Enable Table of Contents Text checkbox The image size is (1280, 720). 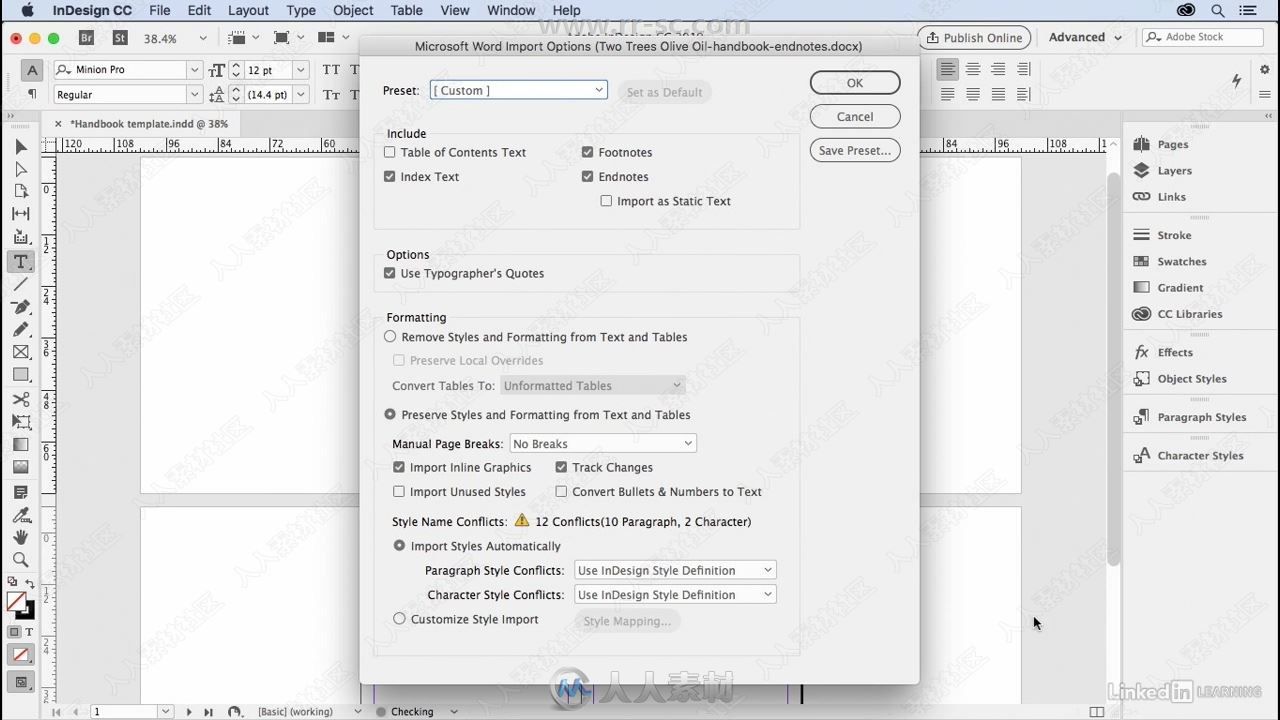click(390, 152)
